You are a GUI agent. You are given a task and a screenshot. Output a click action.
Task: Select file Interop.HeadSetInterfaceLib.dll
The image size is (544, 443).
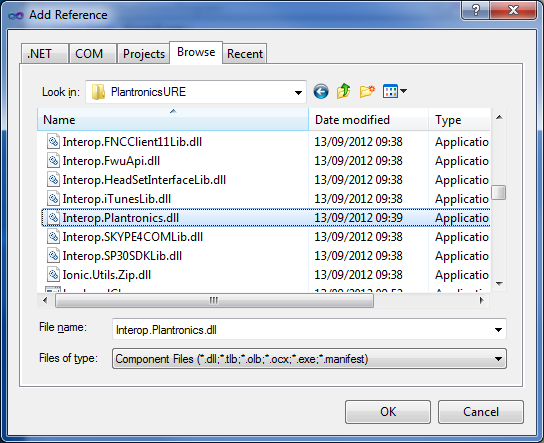144,180
